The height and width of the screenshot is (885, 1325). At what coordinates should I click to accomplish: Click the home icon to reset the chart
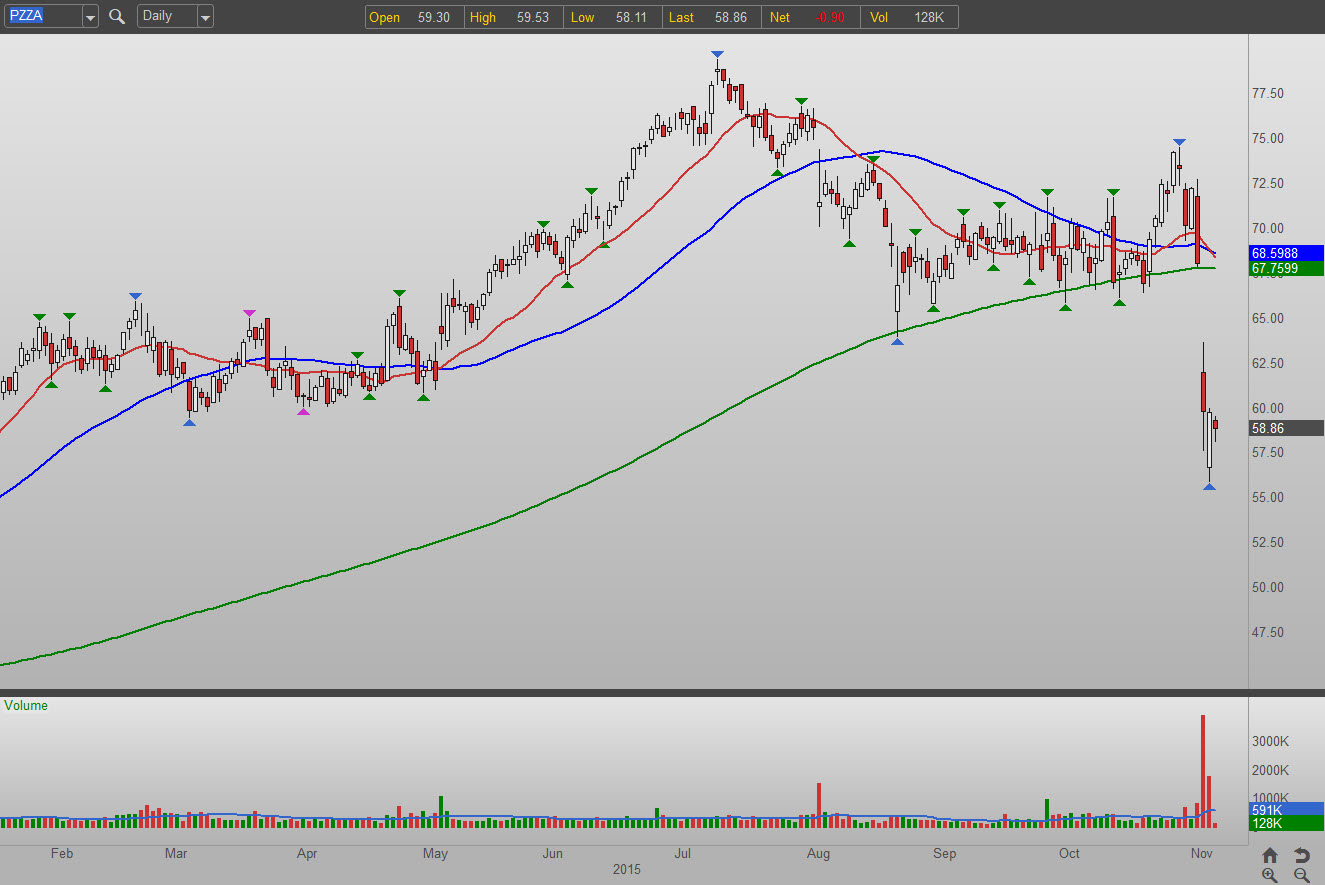[x=1270, y=855]
